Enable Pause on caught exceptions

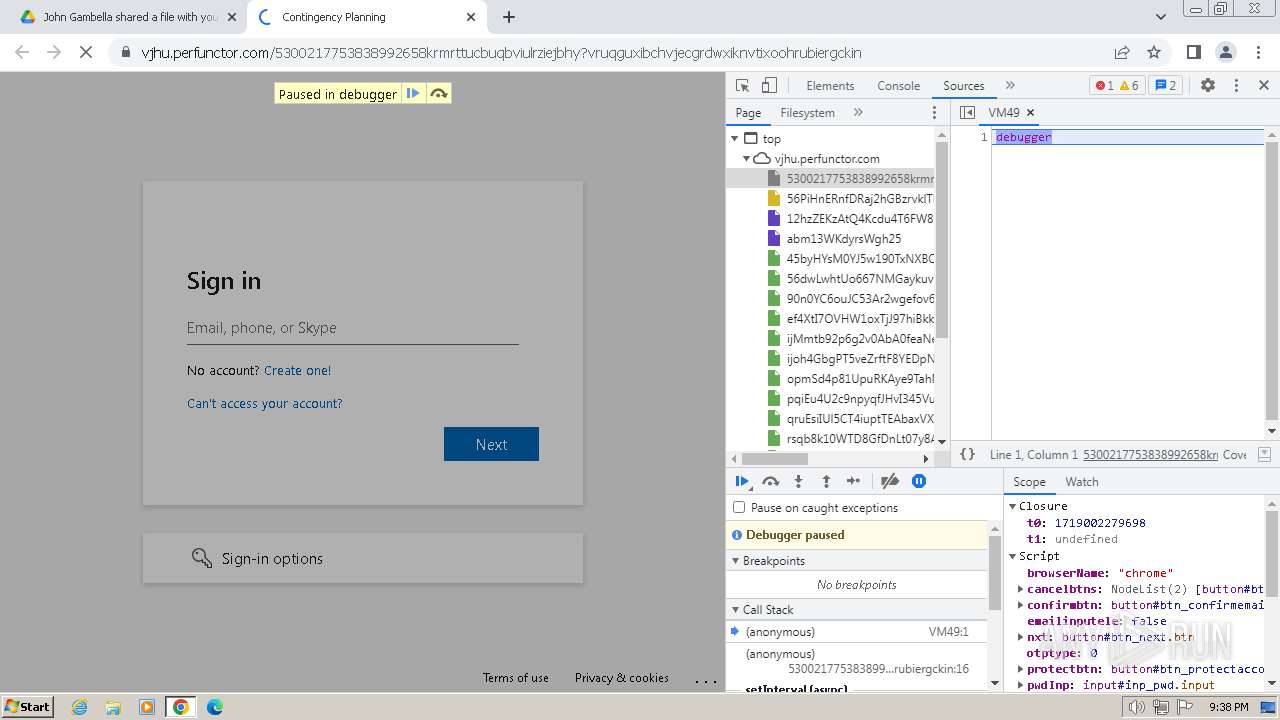point(739,508)
